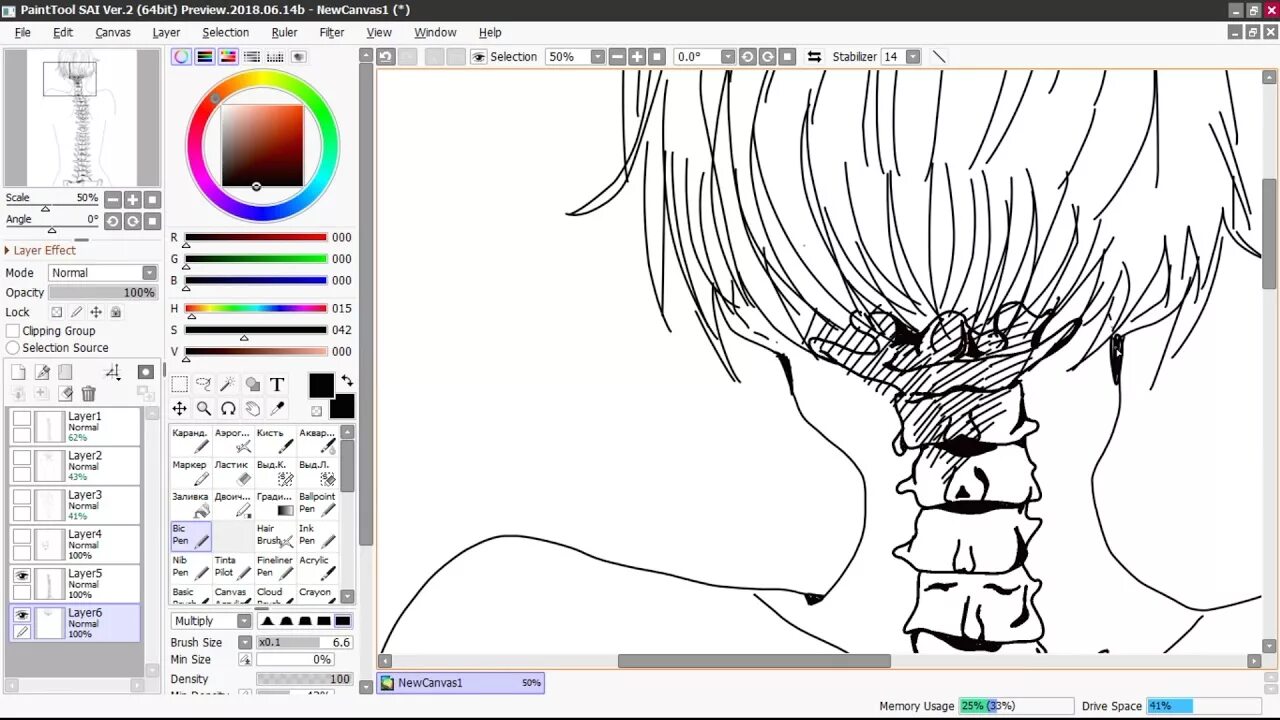Select the Eyedropper color picker tool
This screenshot has height=720, width=1280.
277,408
